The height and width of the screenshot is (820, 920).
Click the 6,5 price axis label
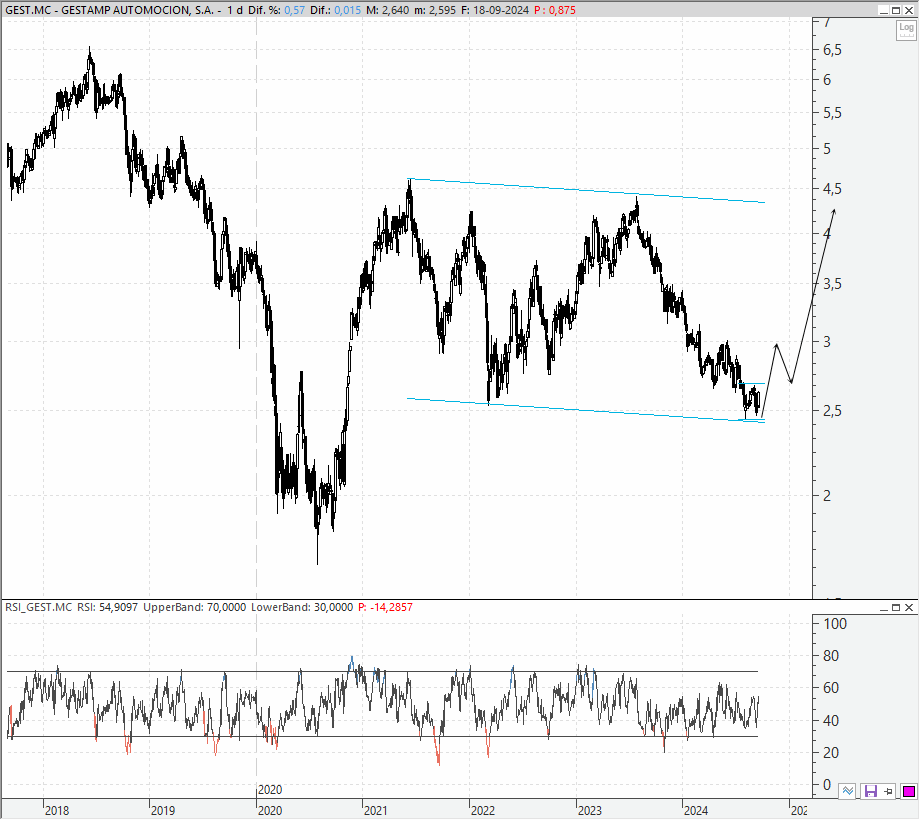coord(833,50)
